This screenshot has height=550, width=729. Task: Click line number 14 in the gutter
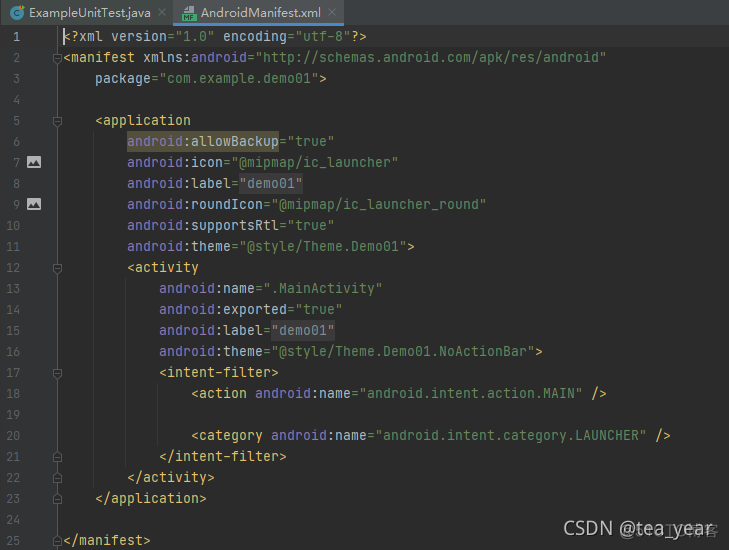(13, 310)
